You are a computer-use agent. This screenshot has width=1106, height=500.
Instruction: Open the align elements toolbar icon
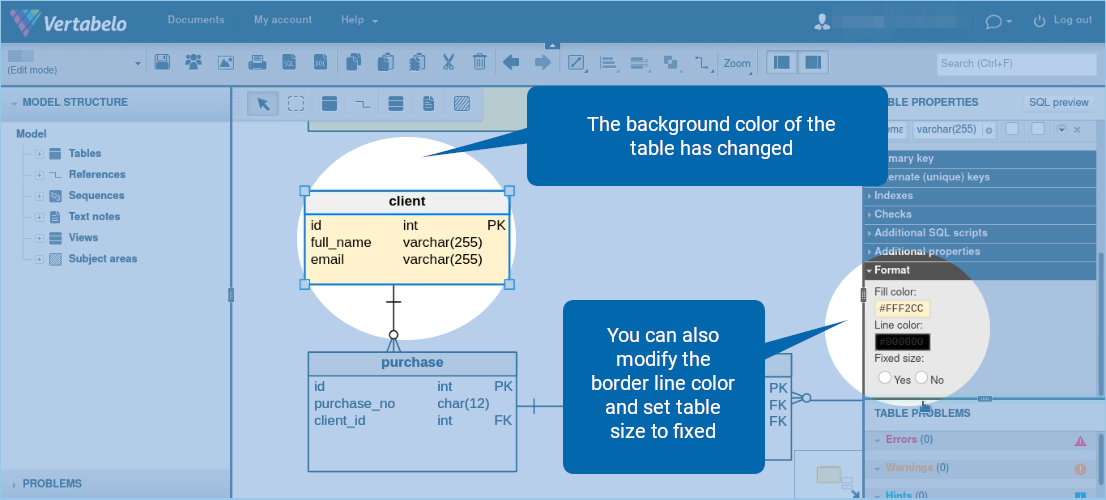(609, 63)
